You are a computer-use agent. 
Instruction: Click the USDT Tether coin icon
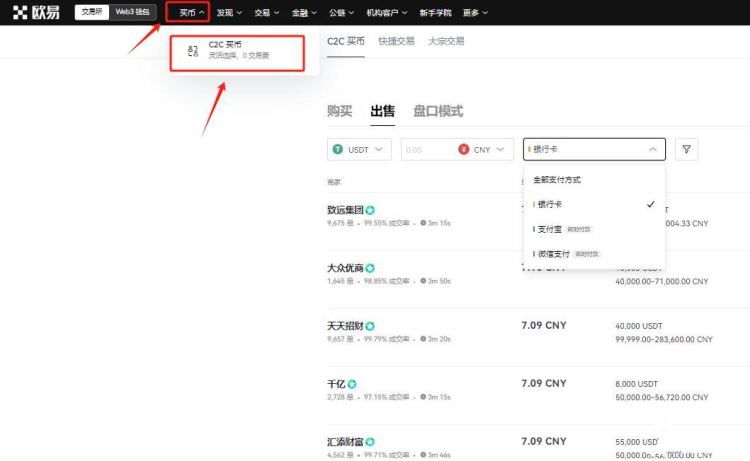pyautogui.click(x=338, y=149)
